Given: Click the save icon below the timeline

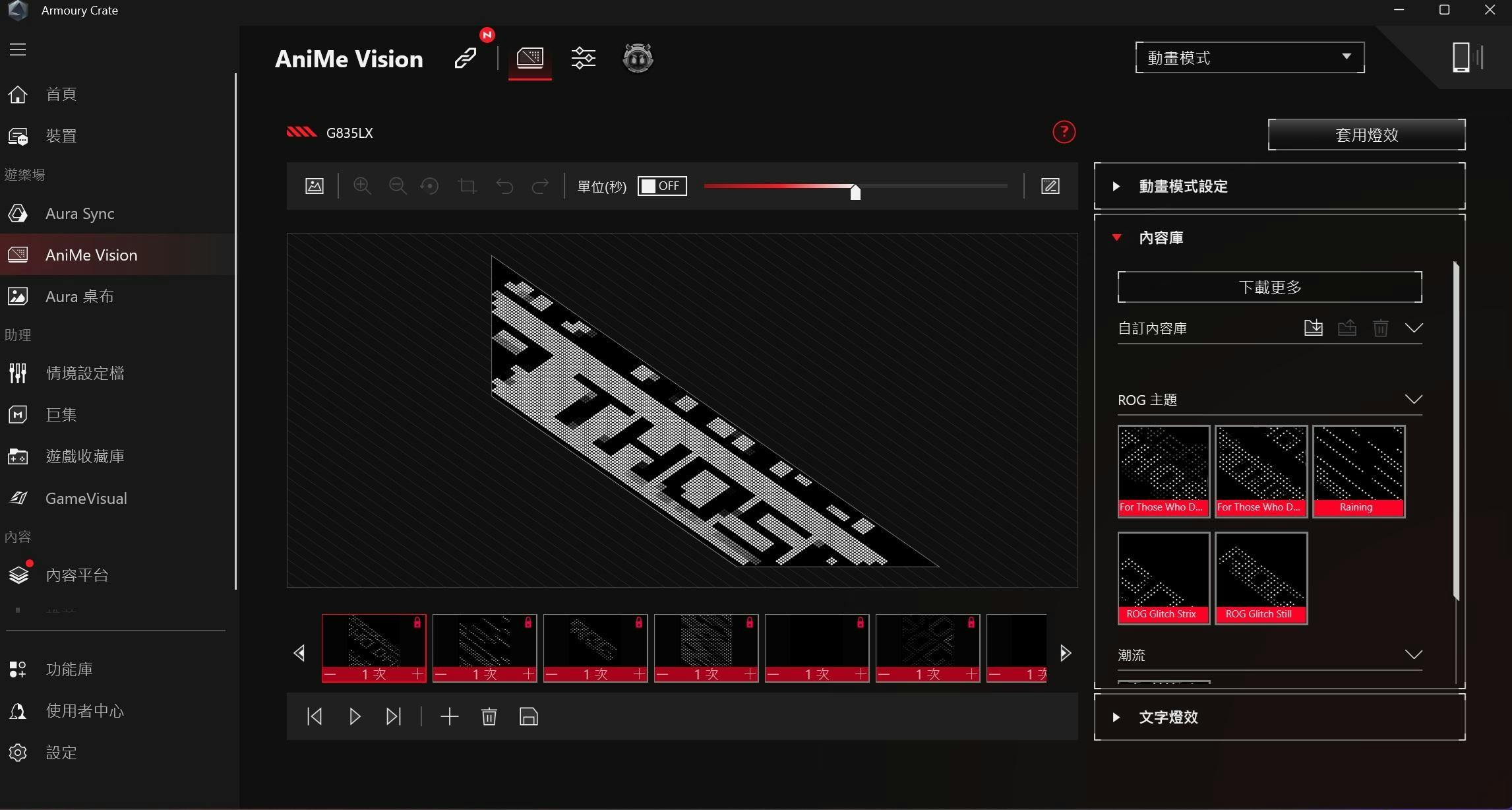Looking at the screenshot, I should [529, 716].
